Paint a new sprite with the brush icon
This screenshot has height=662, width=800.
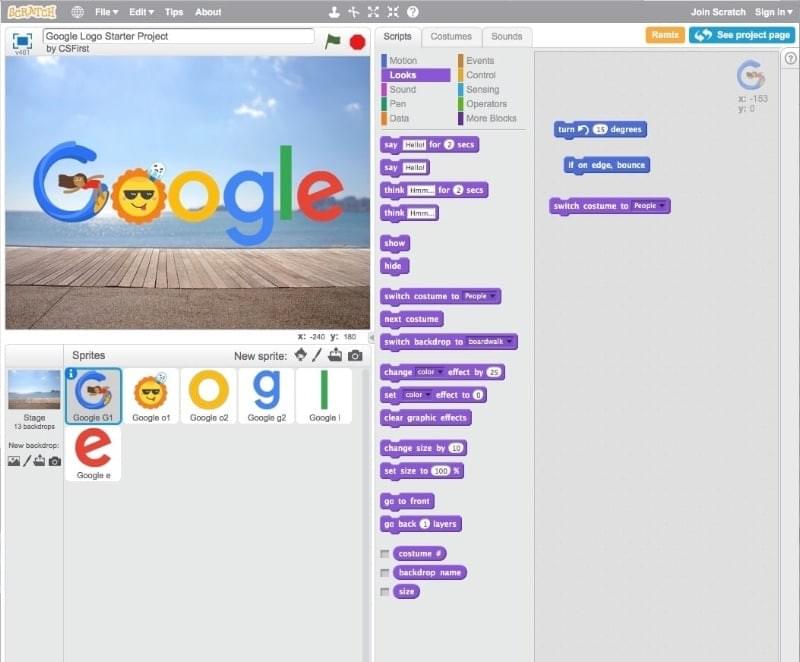point(317,355)
